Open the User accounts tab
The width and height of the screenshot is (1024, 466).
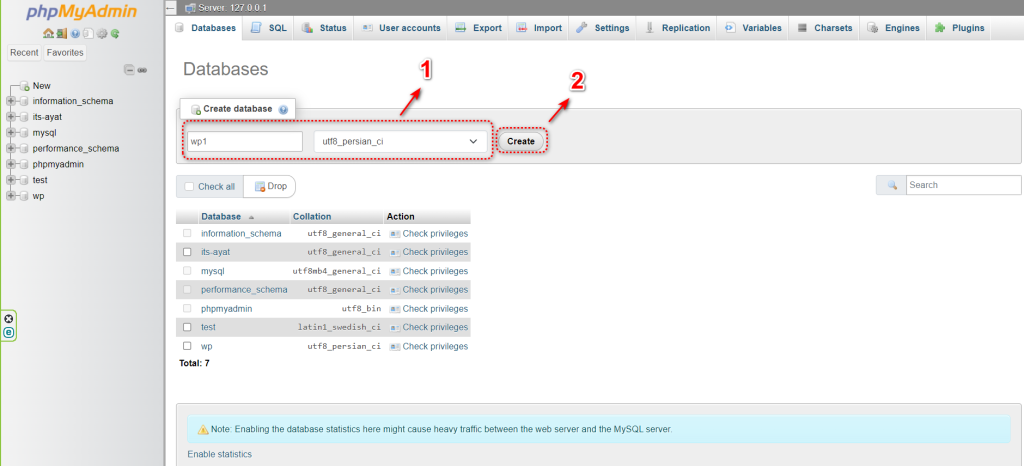click(401, 28)
